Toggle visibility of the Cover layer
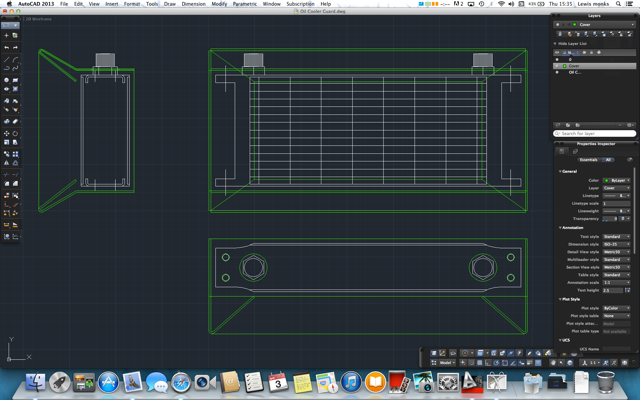 tap(558, 66)
